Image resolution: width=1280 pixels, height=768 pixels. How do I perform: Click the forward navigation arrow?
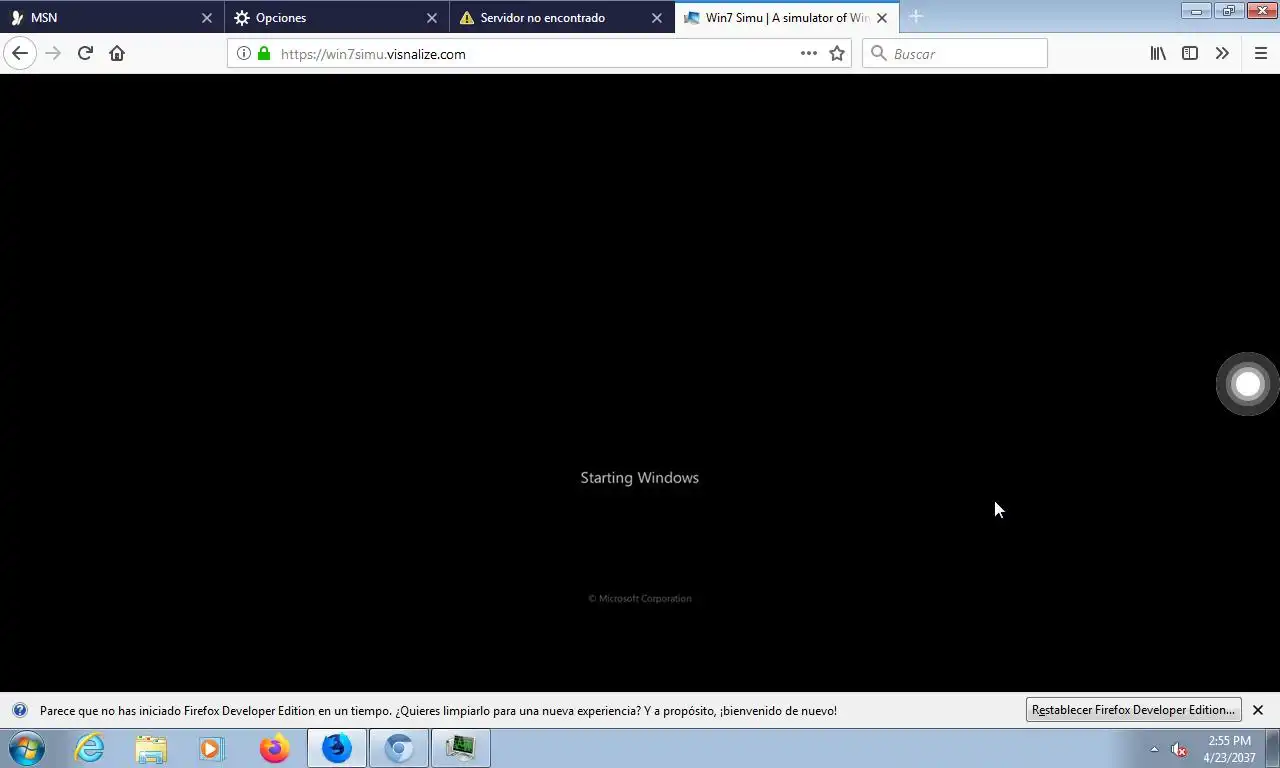pos(53,53)
